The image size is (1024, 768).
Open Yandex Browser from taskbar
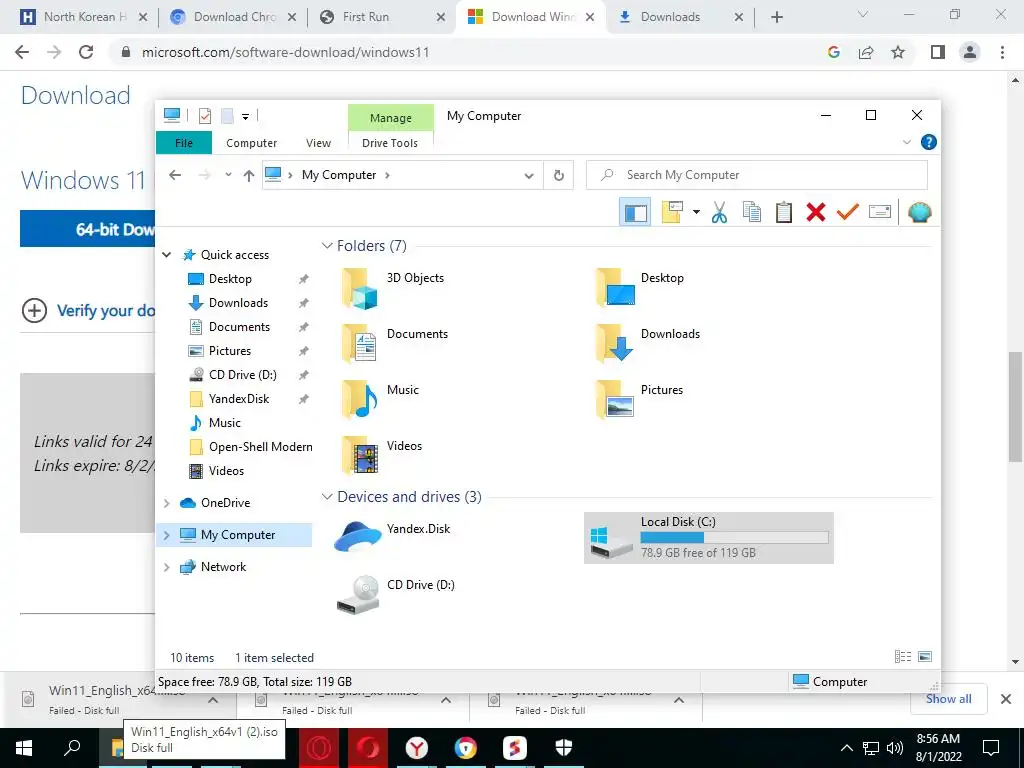pos(417,748)
